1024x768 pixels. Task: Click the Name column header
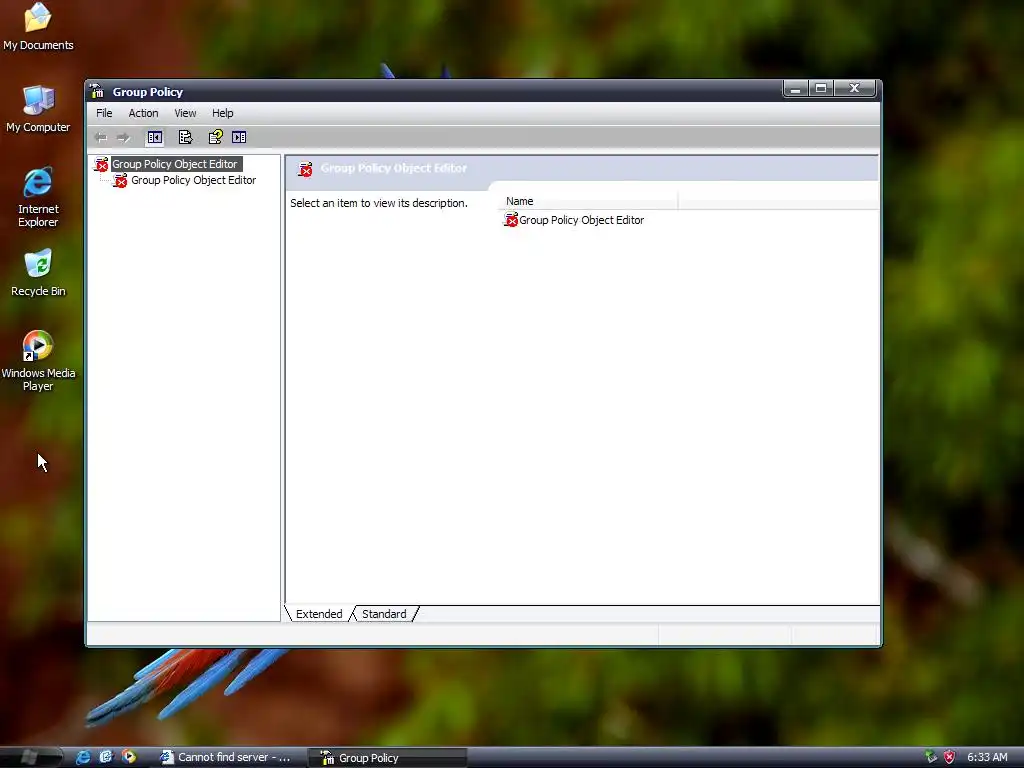(x=588, y=201)
